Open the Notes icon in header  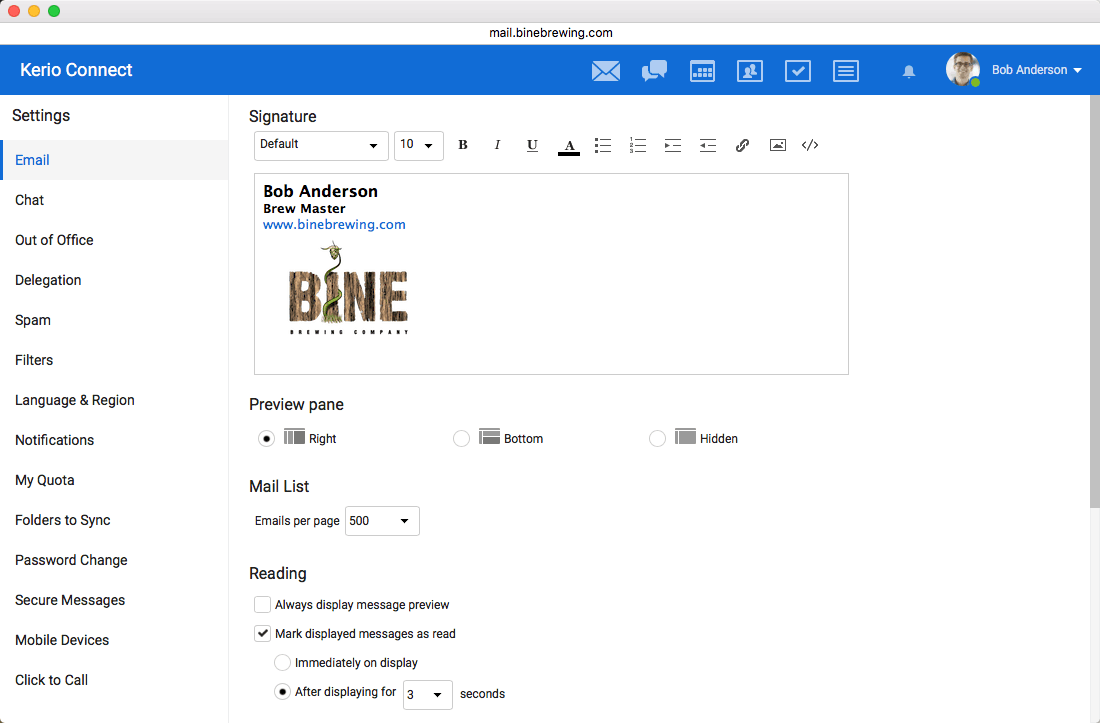click(846, 71)
